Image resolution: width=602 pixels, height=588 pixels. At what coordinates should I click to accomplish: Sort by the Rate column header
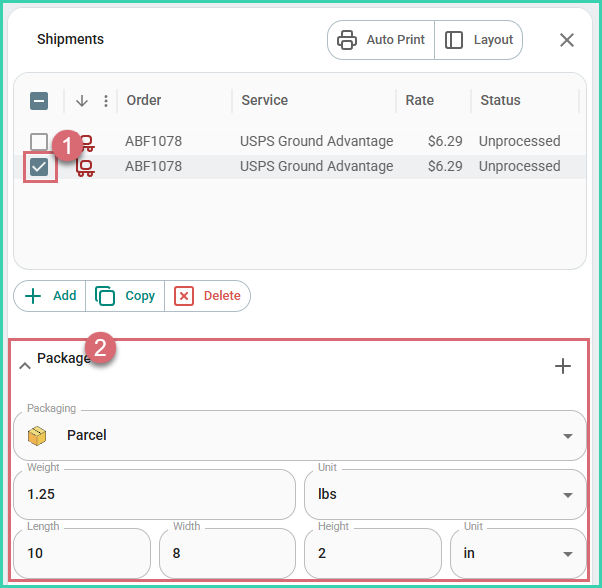pyautogui.click(x=420, y=100)
